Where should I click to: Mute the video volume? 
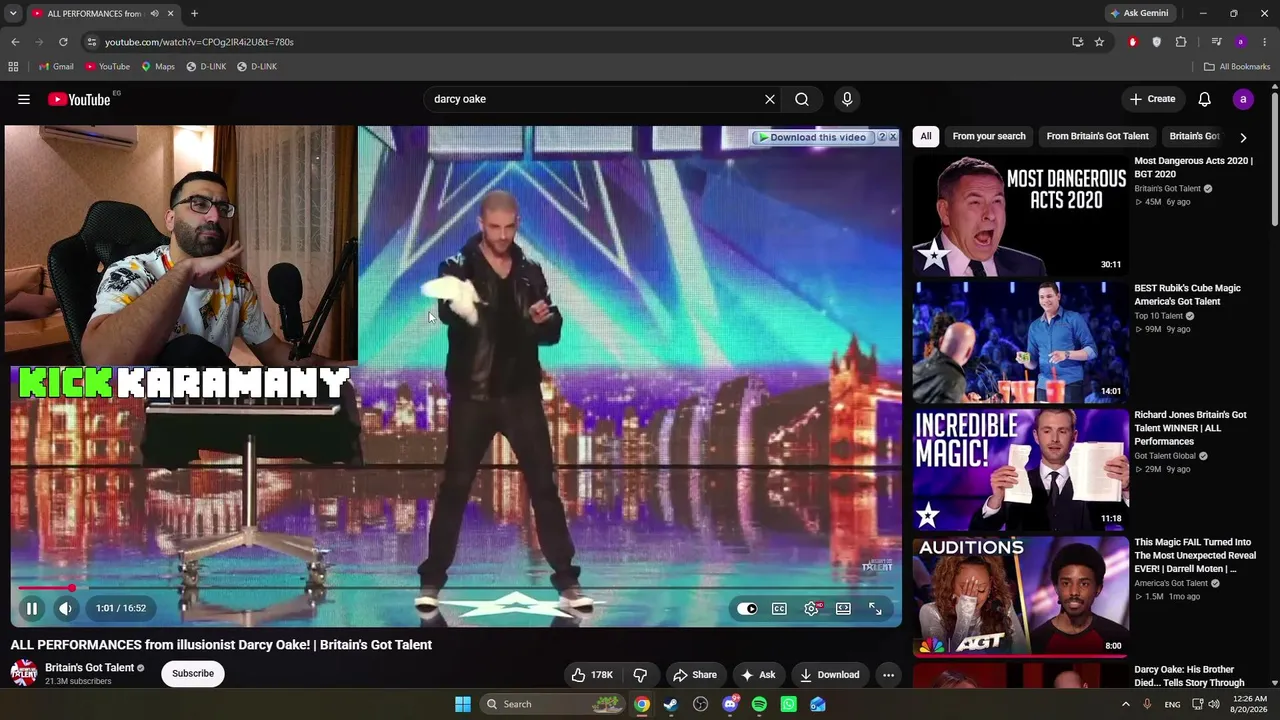[x=66, y=608]
